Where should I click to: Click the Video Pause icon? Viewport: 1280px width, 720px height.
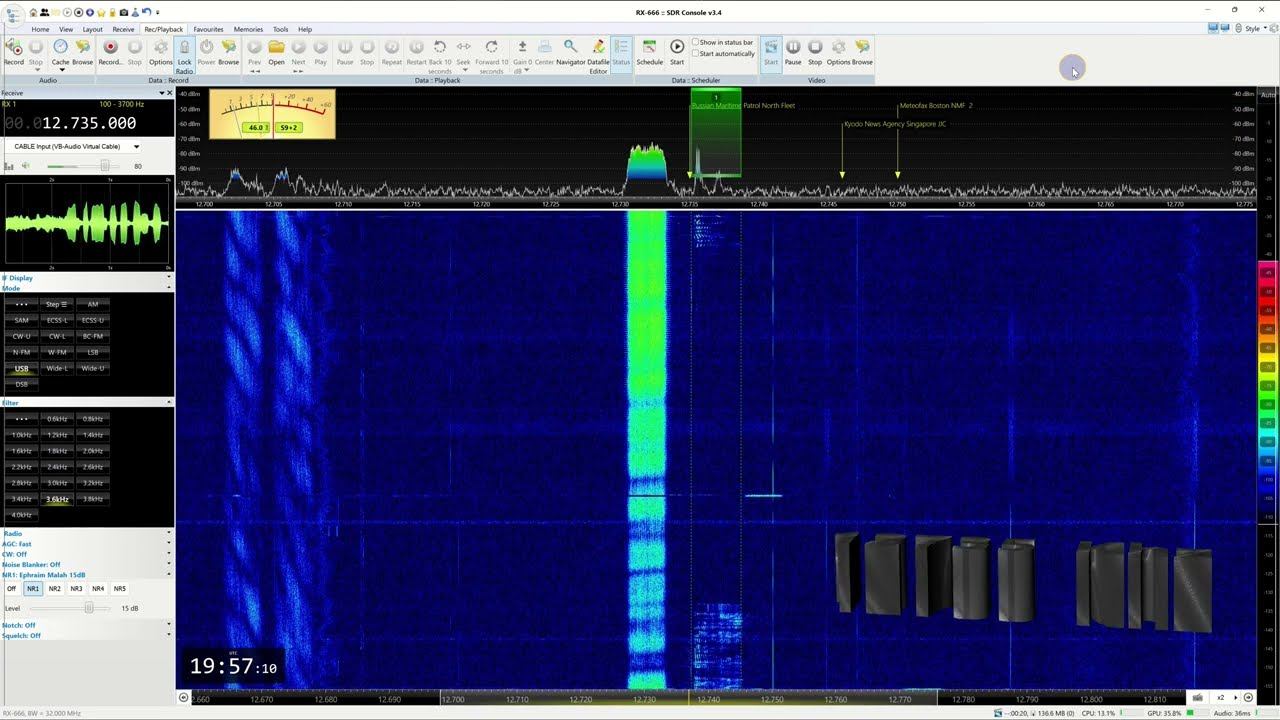pyautogui.click(x=793, y=47)
